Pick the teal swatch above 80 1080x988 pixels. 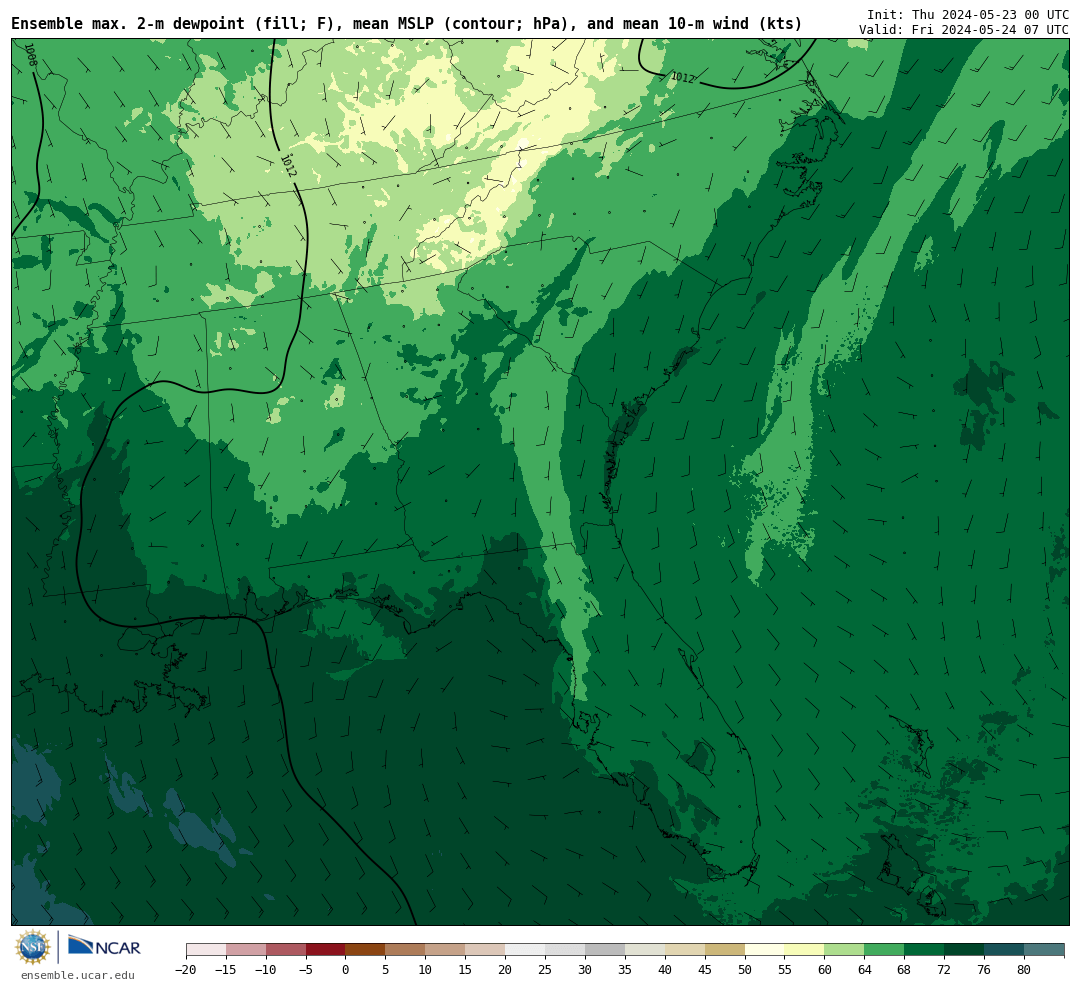[1045, 950]
